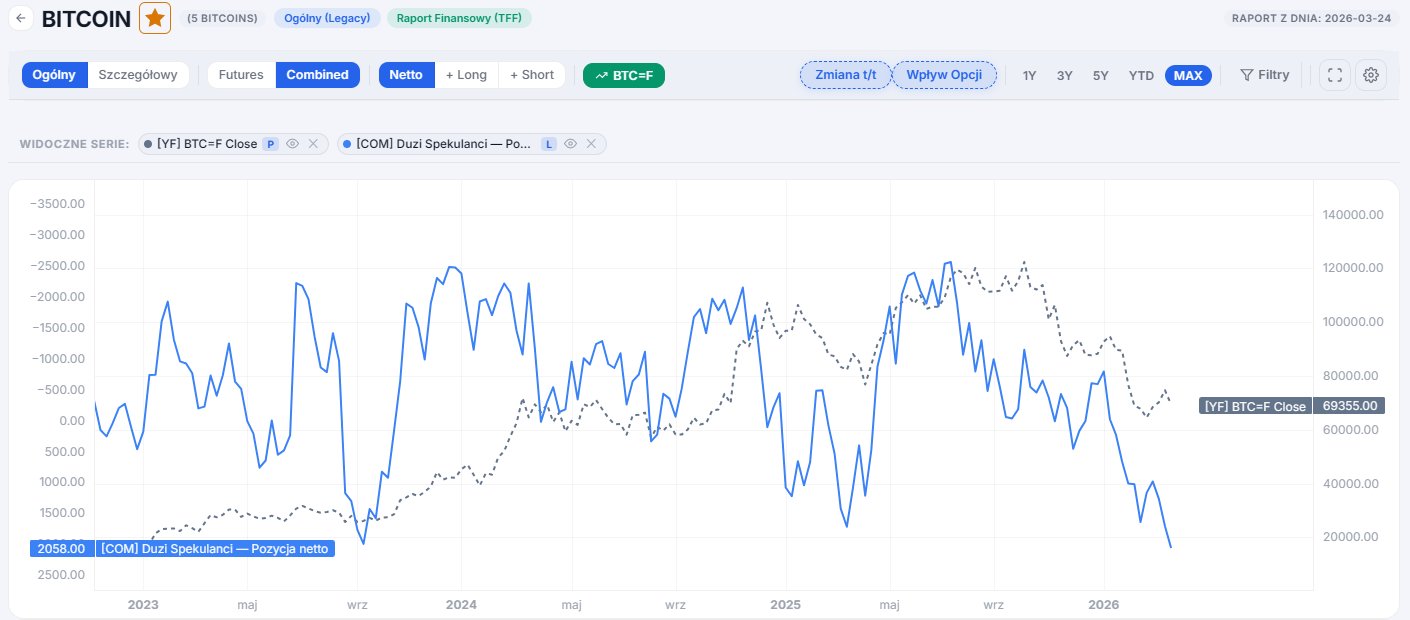Set the time range to 1Y
Image resolution: width=1410 pixels, height=620 pixels.
1029,75
